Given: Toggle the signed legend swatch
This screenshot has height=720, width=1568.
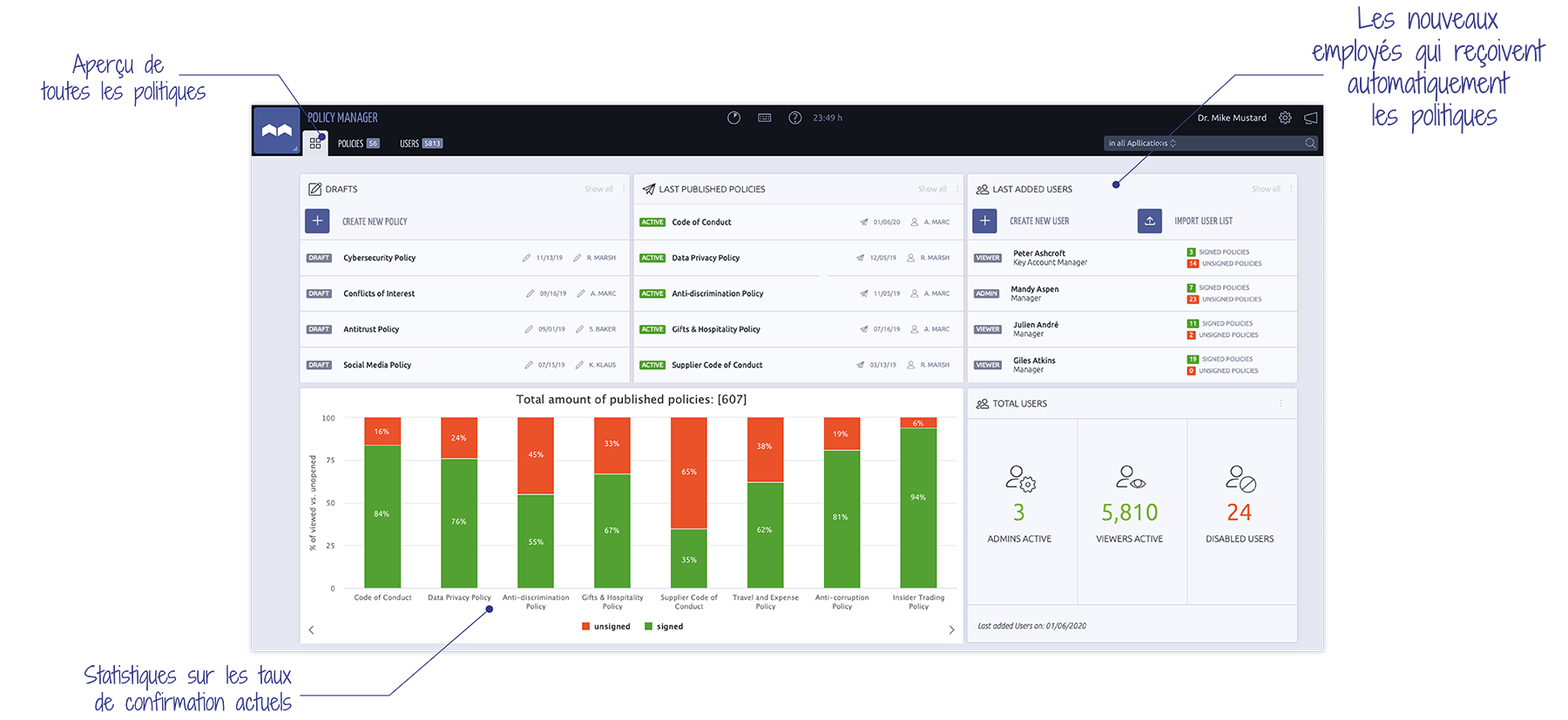Looking at the screenshot, I should 648,626.
